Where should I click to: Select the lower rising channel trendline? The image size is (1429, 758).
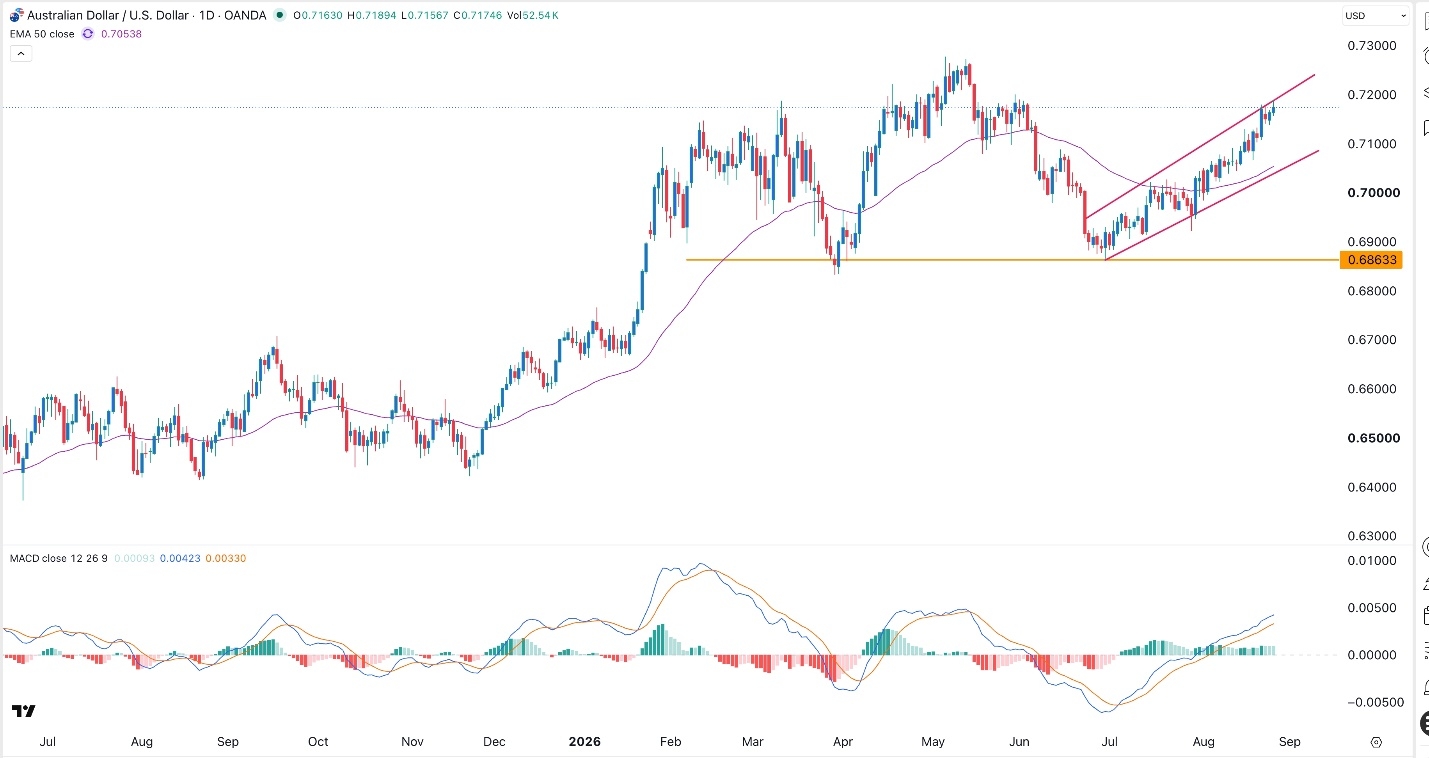coord(1212,205)
